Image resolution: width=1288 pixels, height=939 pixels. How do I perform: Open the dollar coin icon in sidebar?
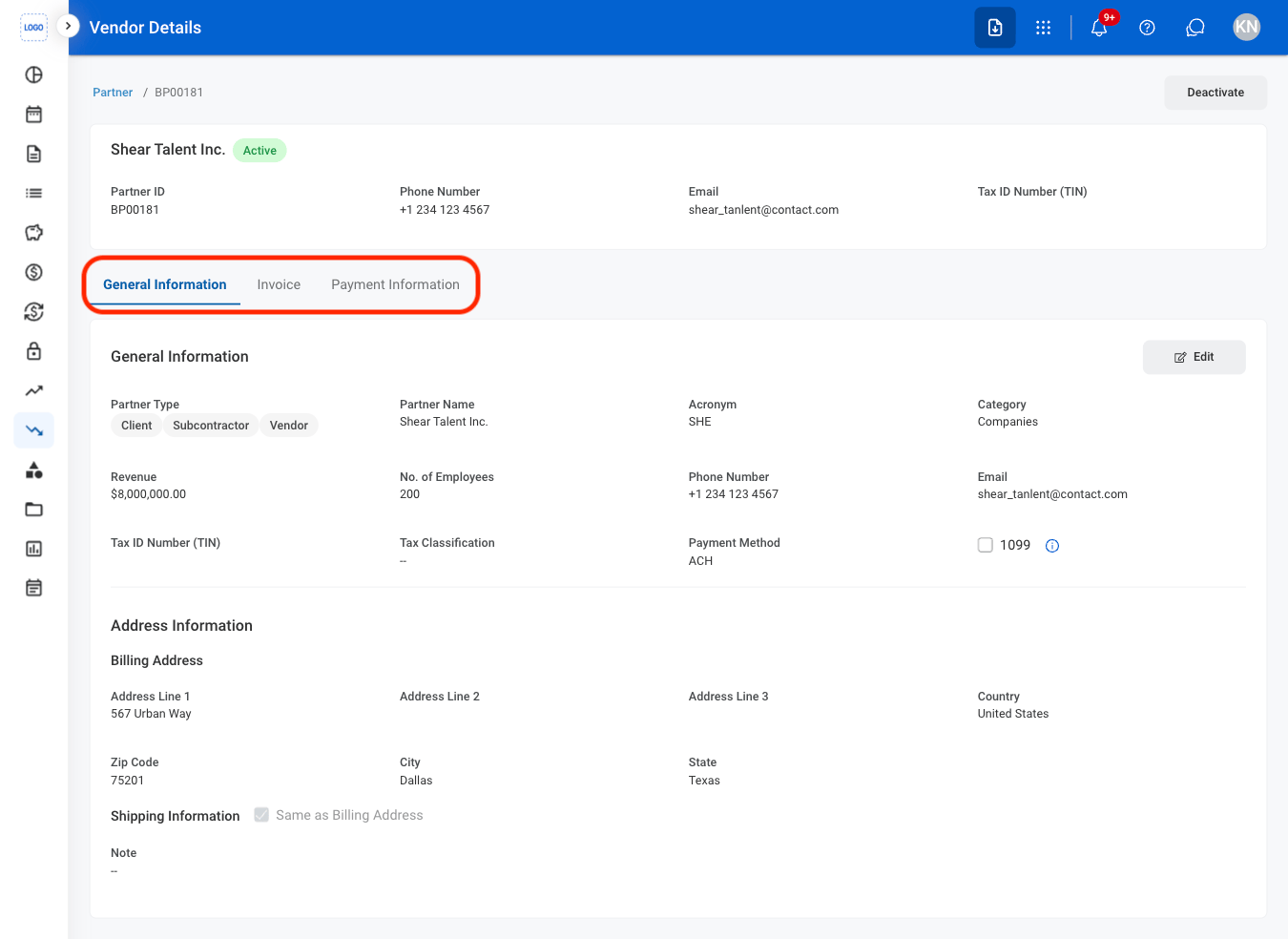(x=34, y=272)
